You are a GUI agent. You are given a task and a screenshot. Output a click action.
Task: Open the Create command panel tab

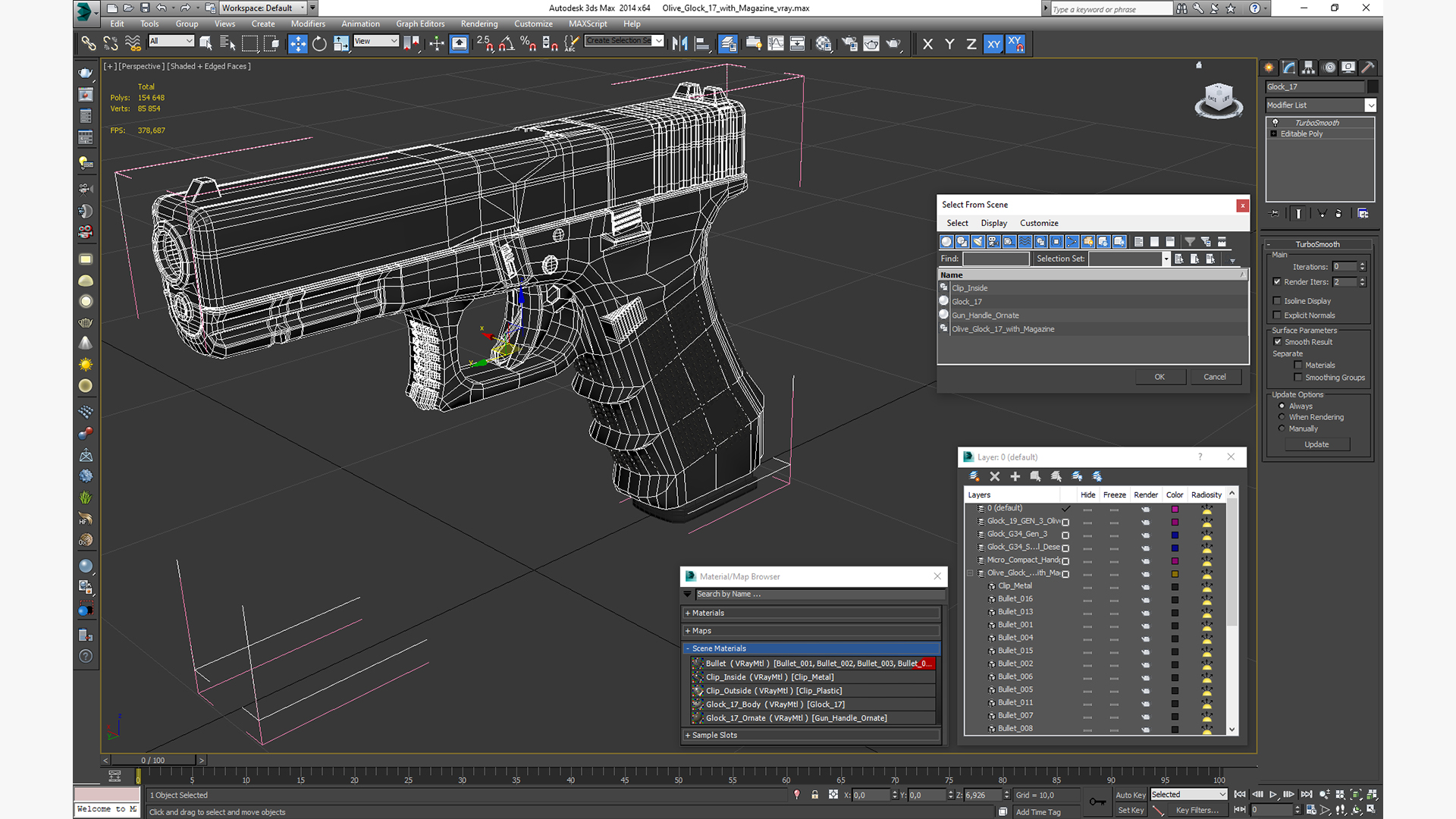[x=1269, y=67]
